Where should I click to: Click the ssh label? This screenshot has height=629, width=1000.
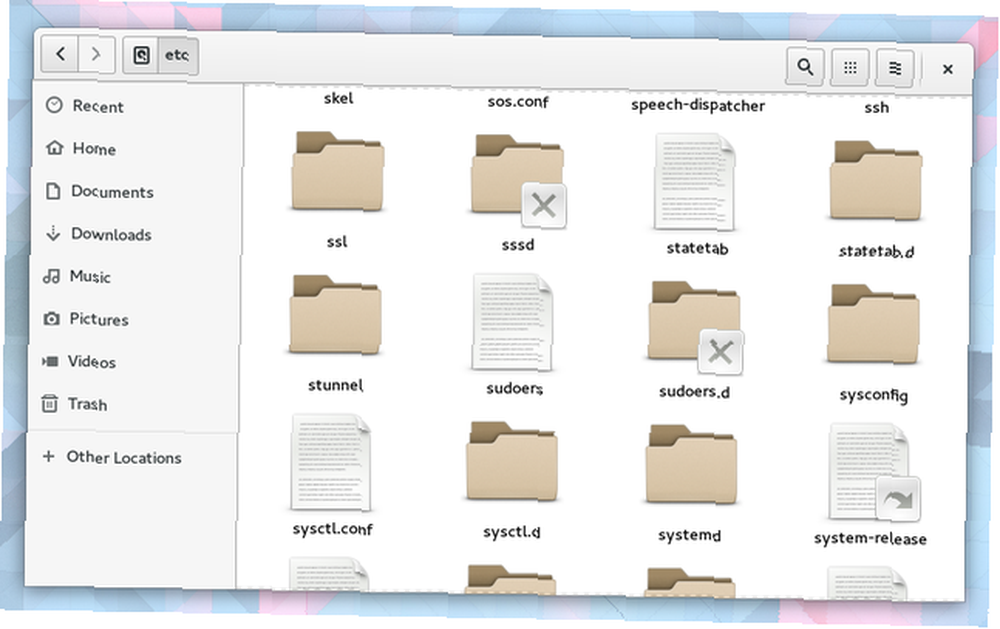tap(877, 108)
